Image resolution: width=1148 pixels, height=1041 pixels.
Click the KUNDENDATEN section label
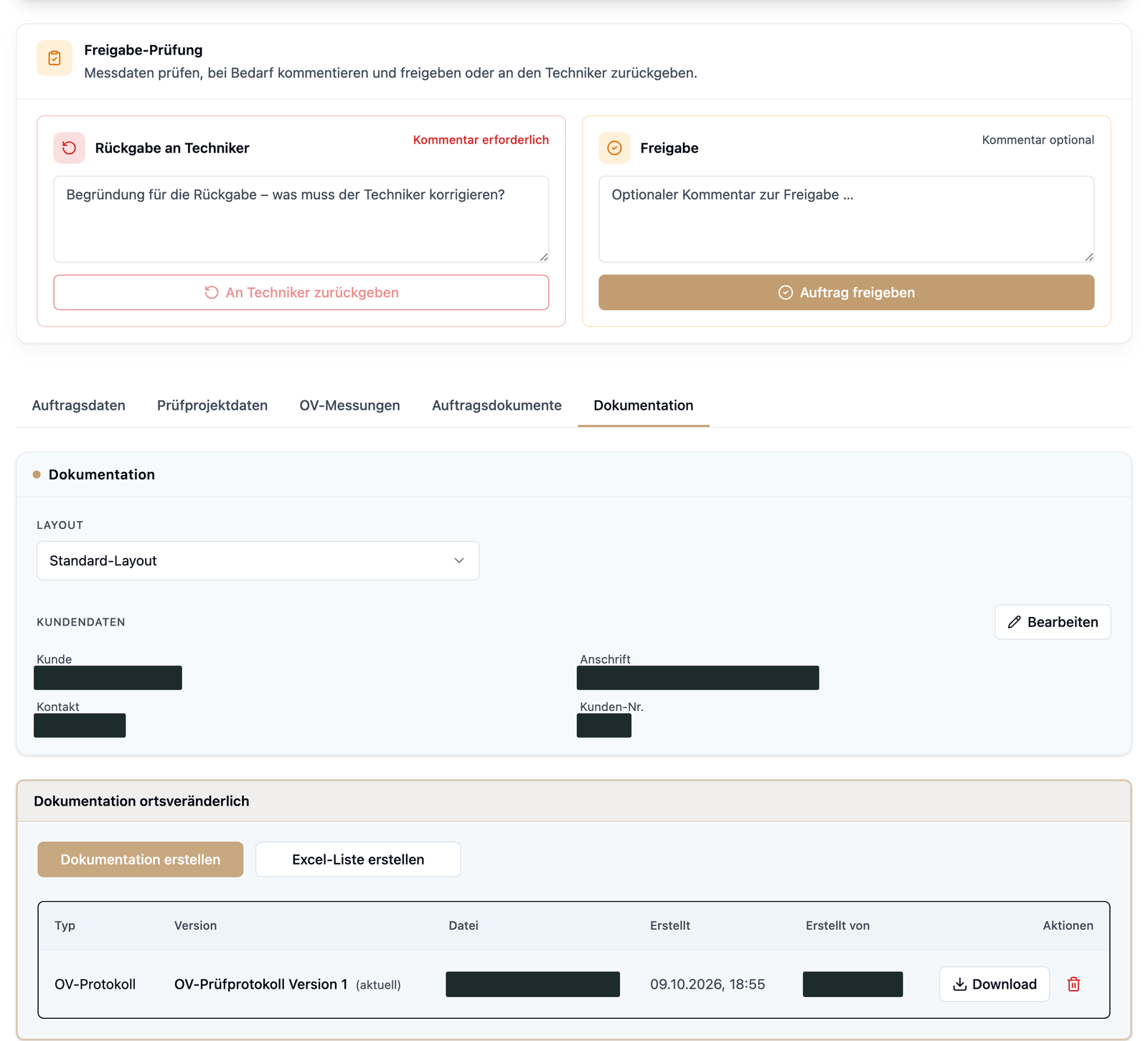(x=81, y=622)
